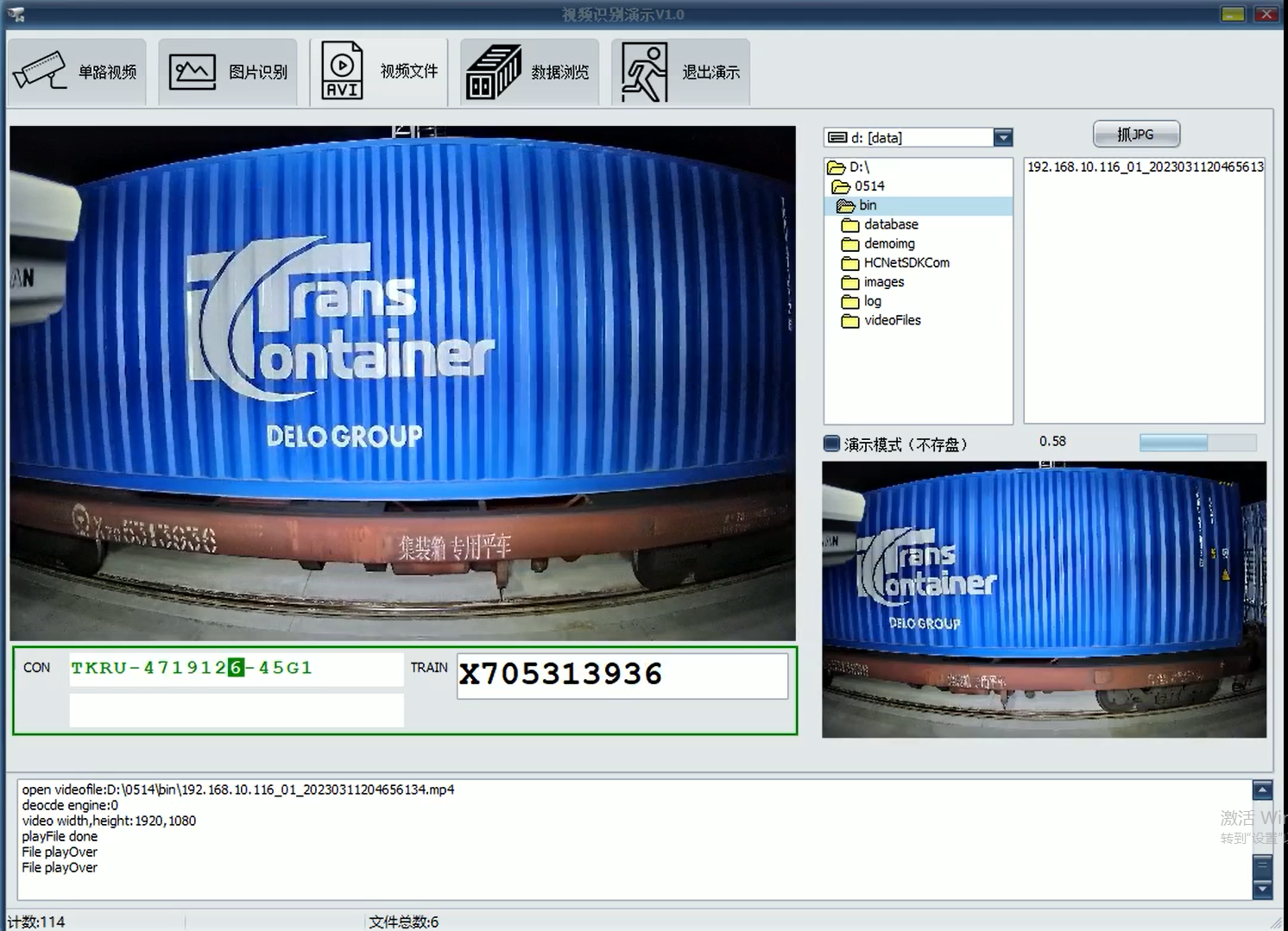Open the image recognition picture icon
The width and height of the screenshot is (1288, 931).
tap(192, 72)
